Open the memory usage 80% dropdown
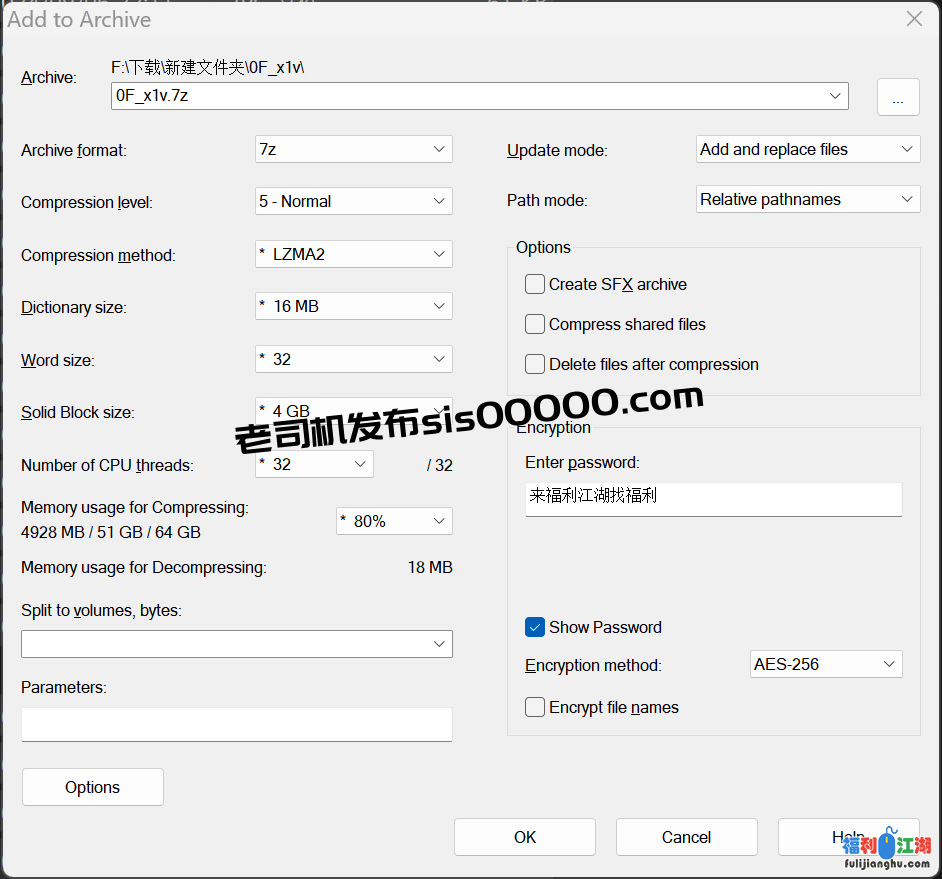The image size is (942, 879). tap(394, 521)
